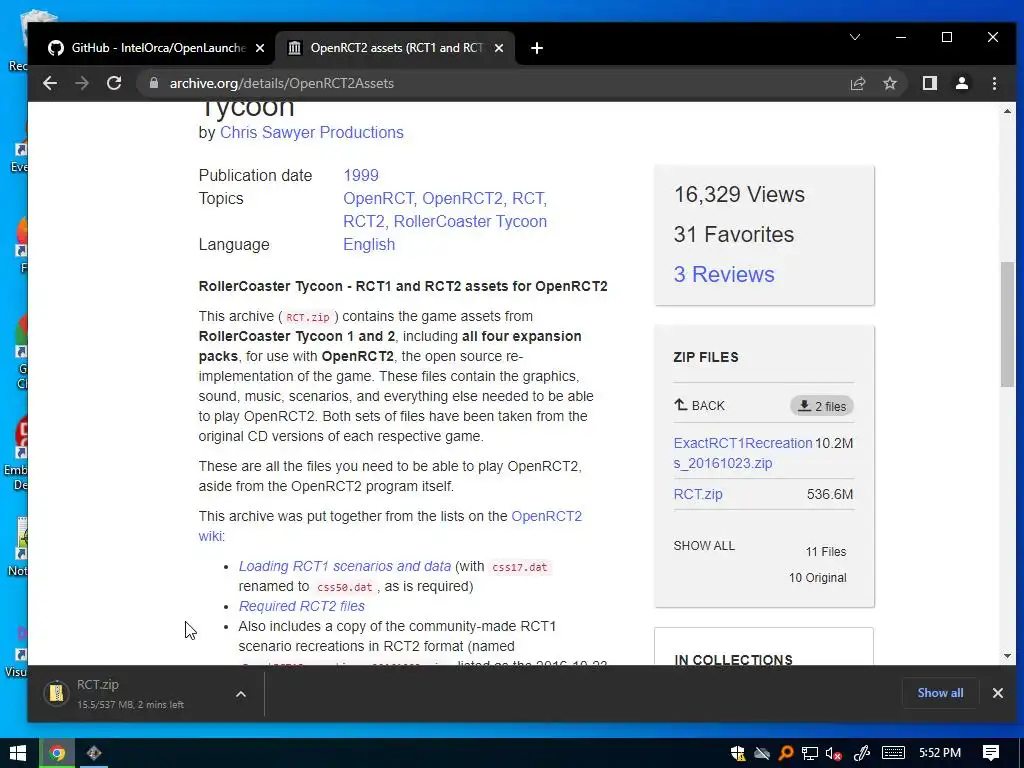This screenshot has width=1024, height=768.
Task: Go back using browser back arrow
Action: click(x=50, y=83)
